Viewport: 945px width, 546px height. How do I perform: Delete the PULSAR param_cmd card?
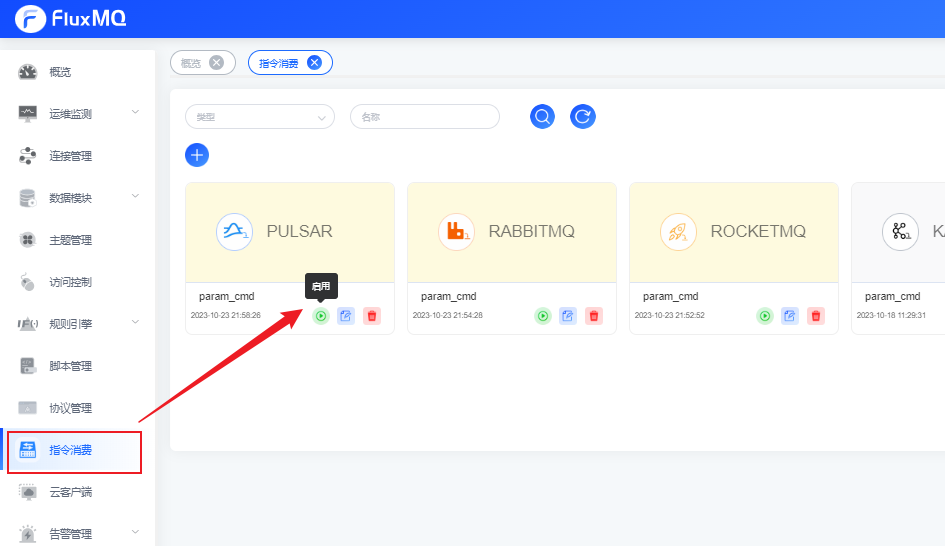click(x=372, y=316)
